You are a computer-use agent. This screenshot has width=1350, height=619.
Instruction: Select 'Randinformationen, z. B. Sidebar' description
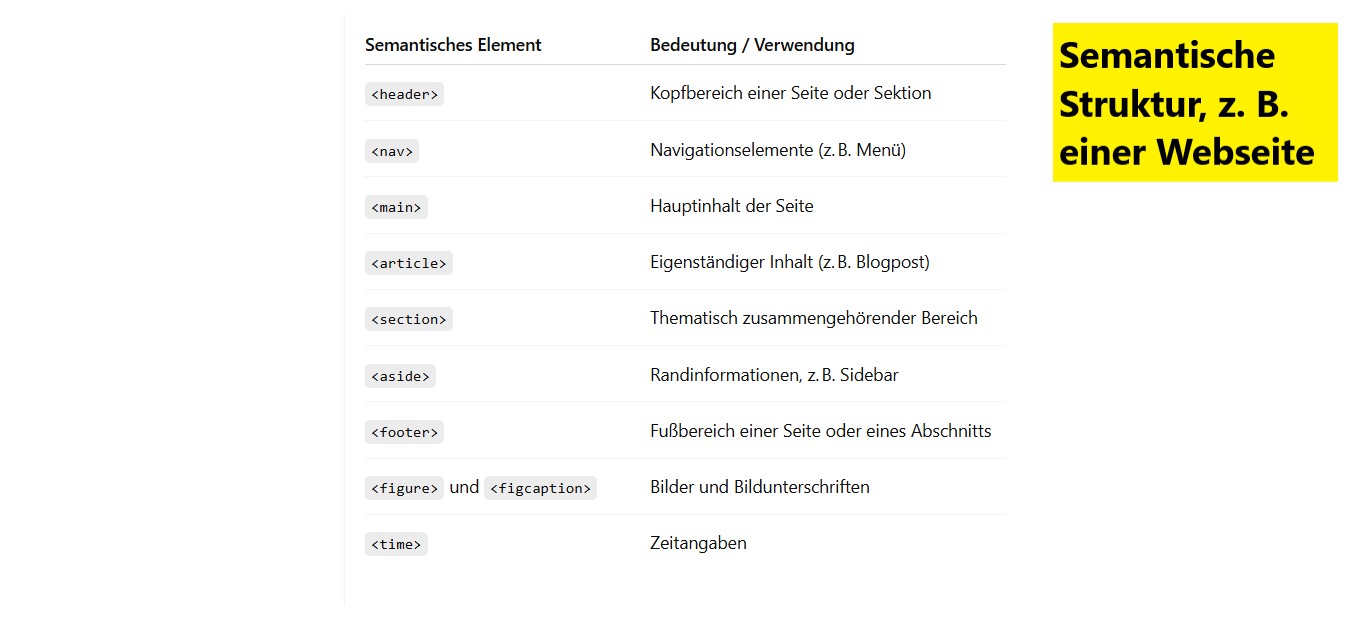click(774, 375)
